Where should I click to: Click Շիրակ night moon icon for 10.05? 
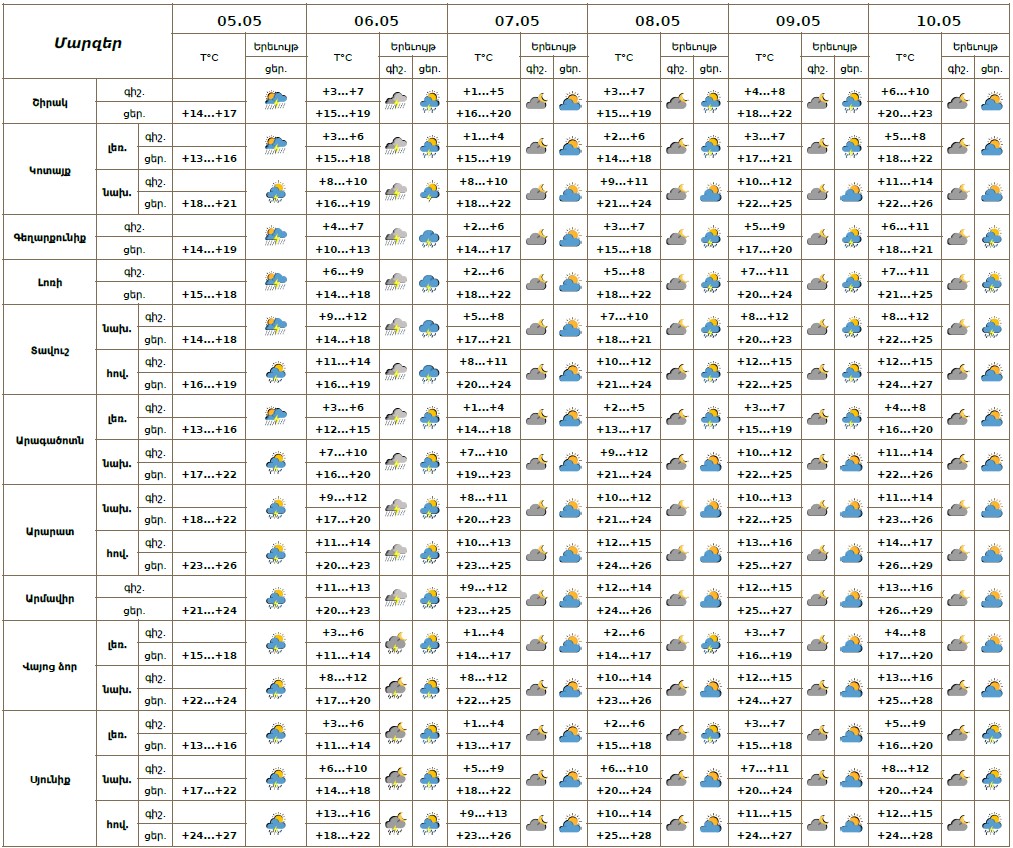957,101
